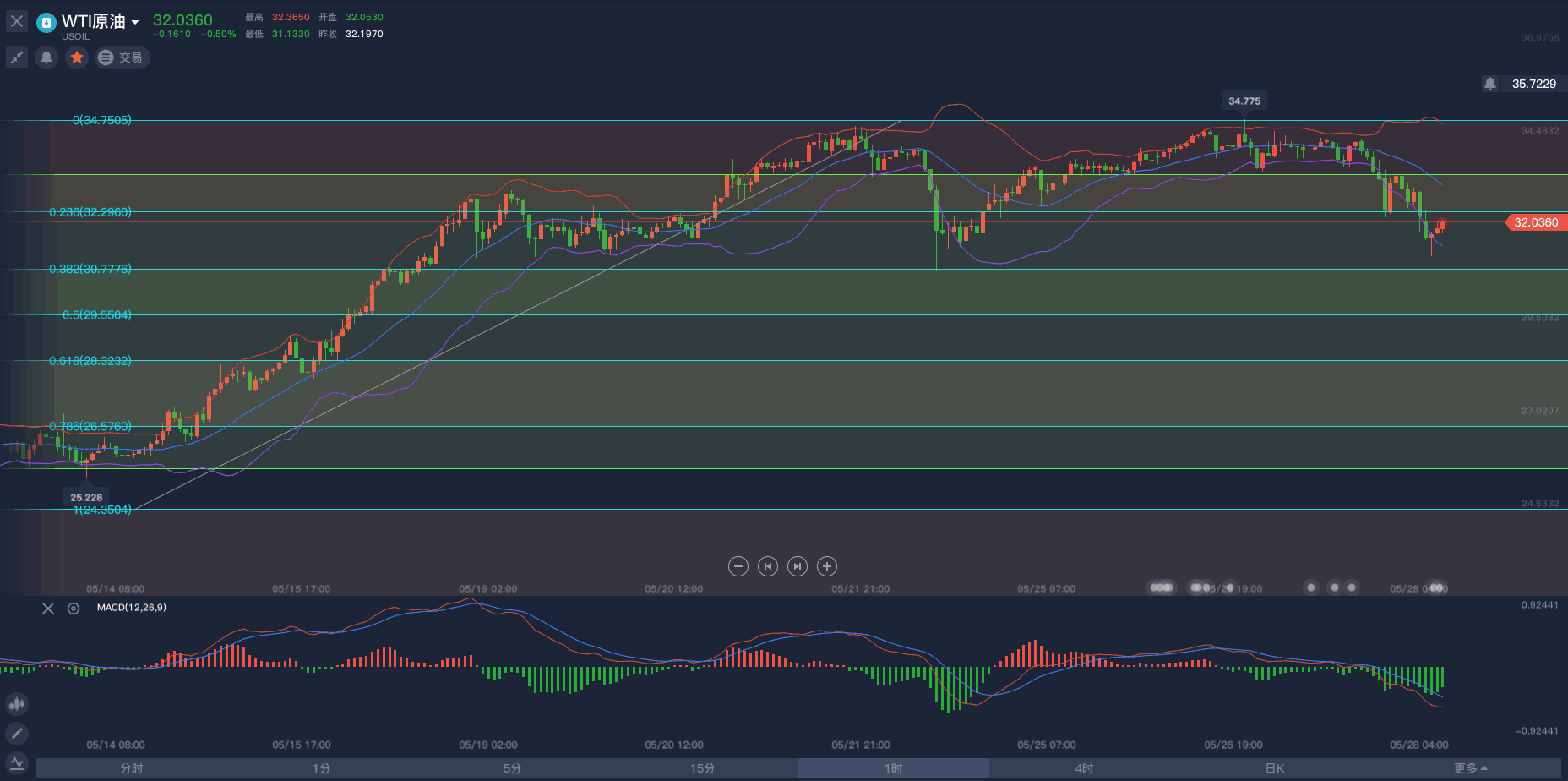Image resolution: width=1568 pixels, height=781 pixels.
Task: Click the Fibonacci 0(34.7505) level label
Action: [x=102, y=120]
